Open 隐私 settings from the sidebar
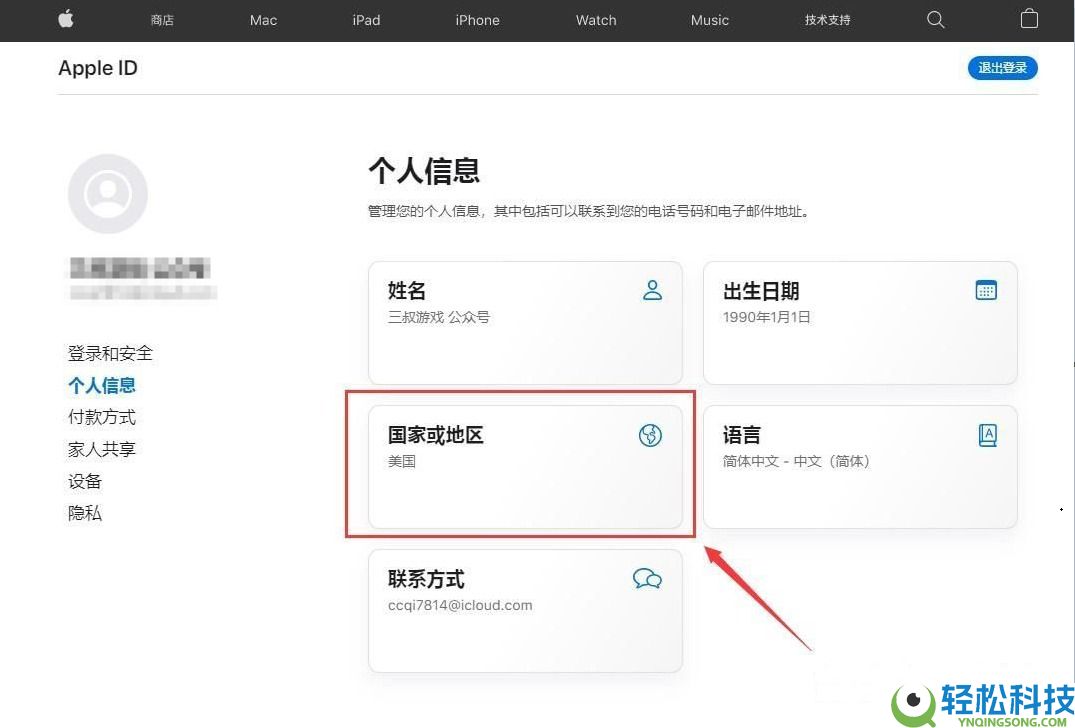This screenshot has height=728, width=1075. (84, 513)
